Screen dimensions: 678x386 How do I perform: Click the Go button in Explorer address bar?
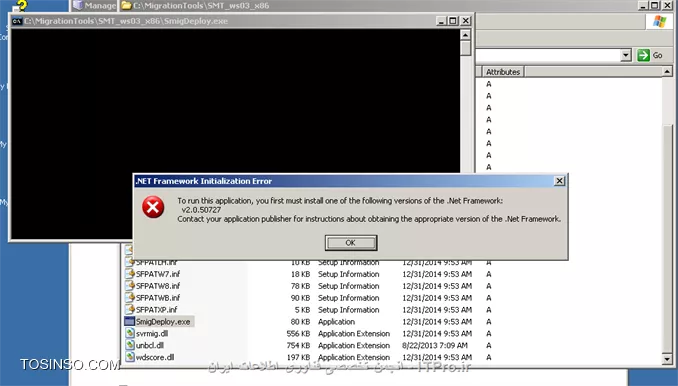(650, 55)
